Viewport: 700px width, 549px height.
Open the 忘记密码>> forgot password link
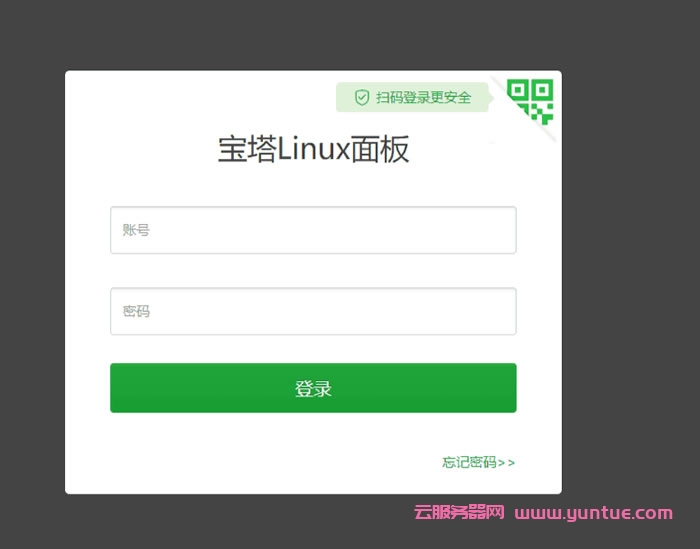[x=479, y=462]
